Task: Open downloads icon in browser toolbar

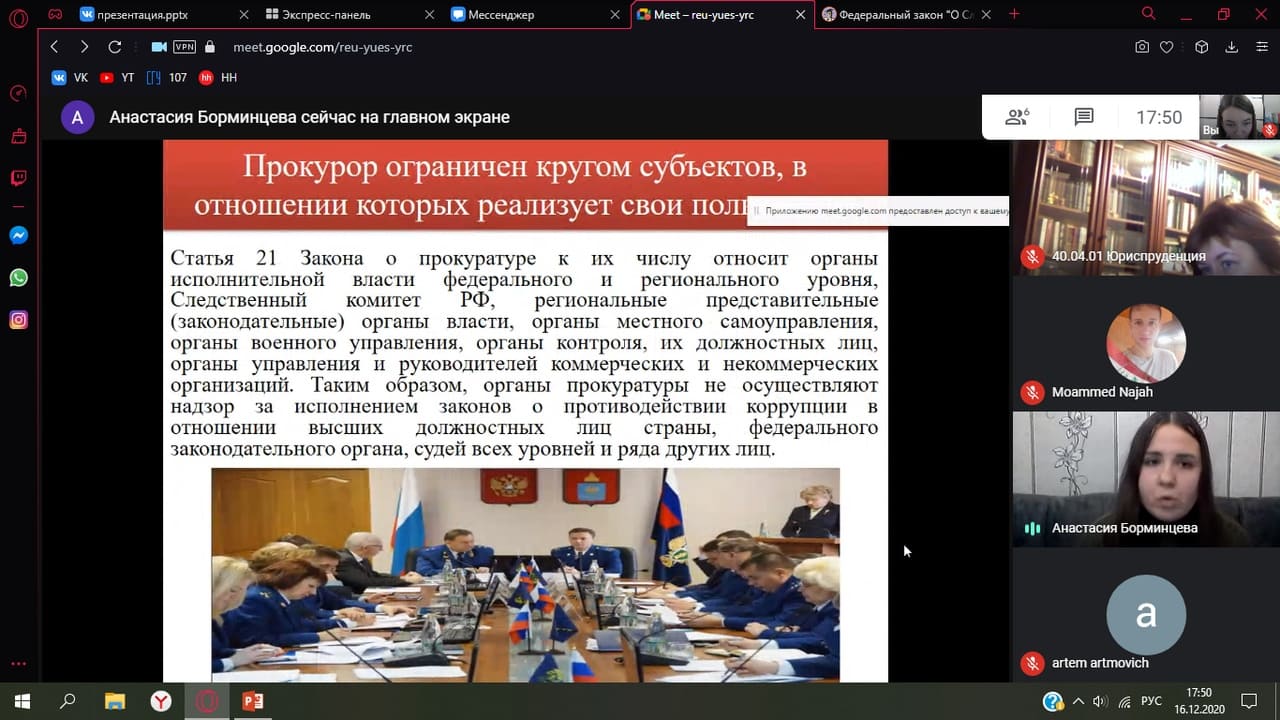Action: point(1232,47)
